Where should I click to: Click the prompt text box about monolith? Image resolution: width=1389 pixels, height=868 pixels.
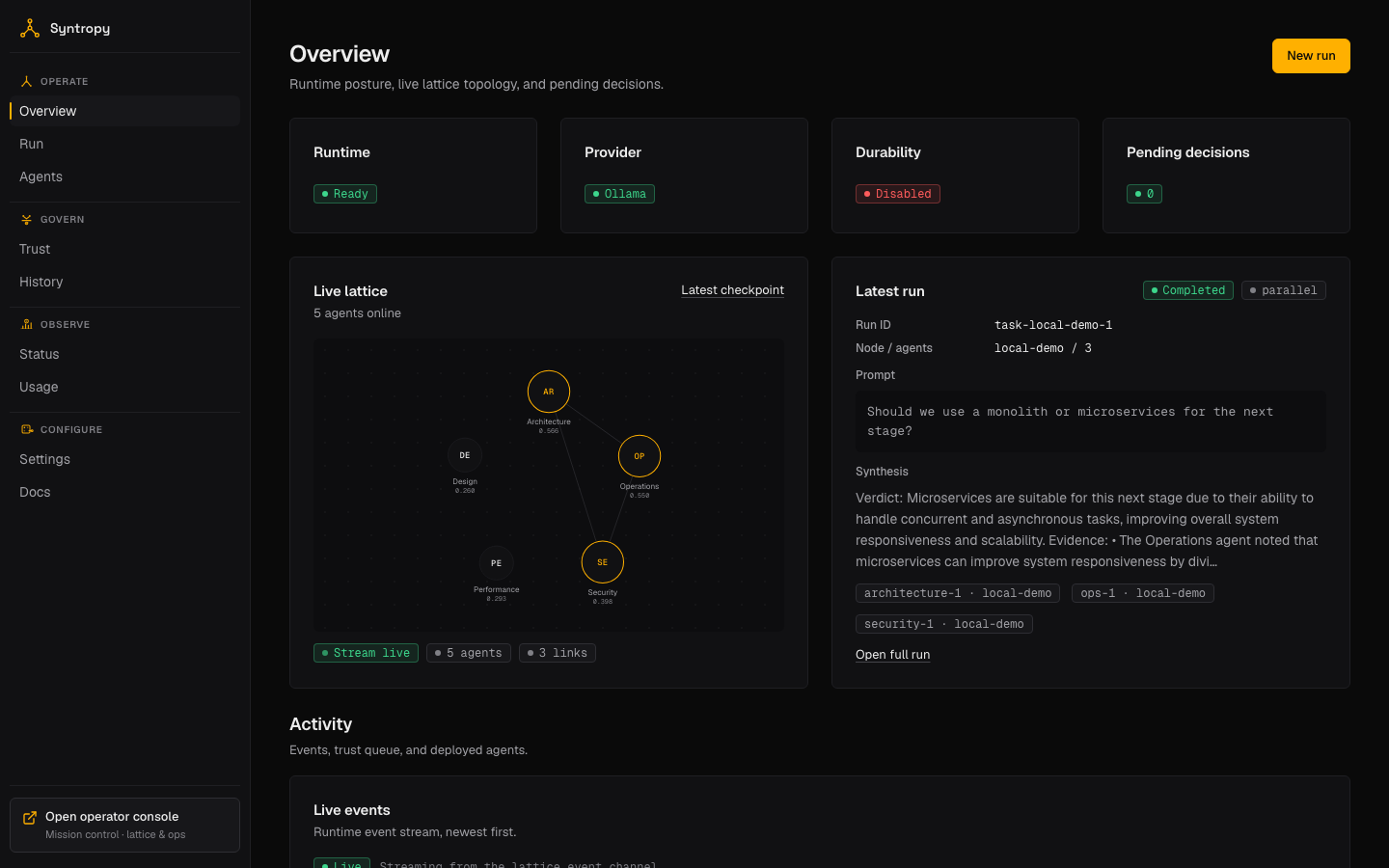(x=1091, y=421)
